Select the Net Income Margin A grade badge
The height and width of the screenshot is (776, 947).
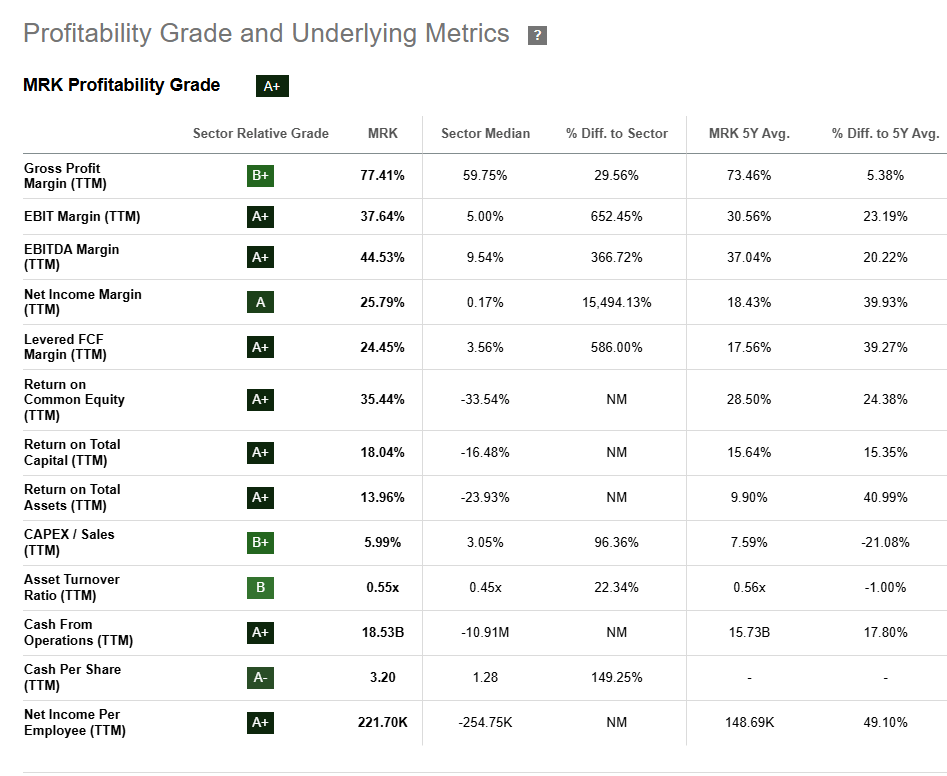260,302
